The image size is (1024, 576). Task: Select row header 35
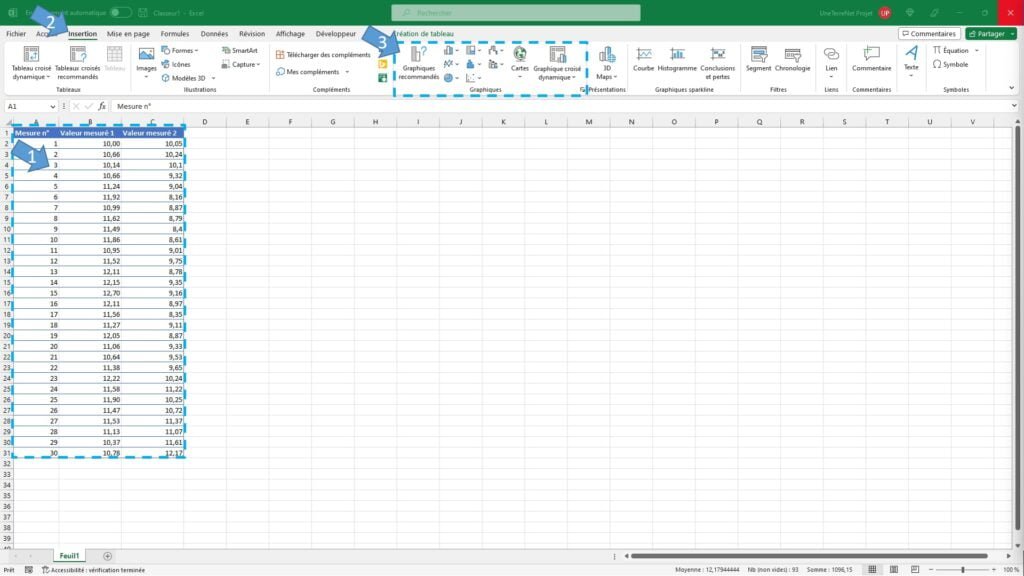(x=7, y=496)
